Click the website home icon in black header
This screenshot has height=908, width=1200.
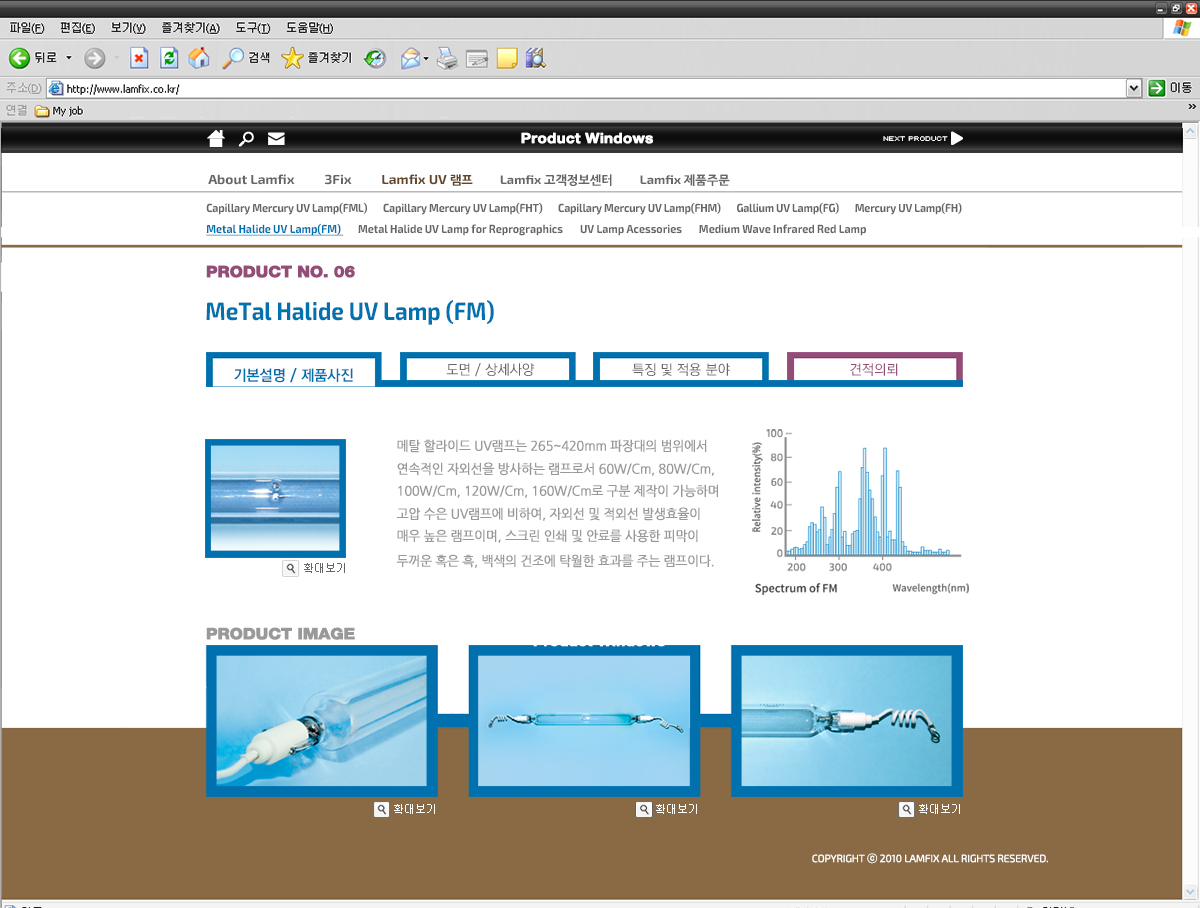(216, 138)
